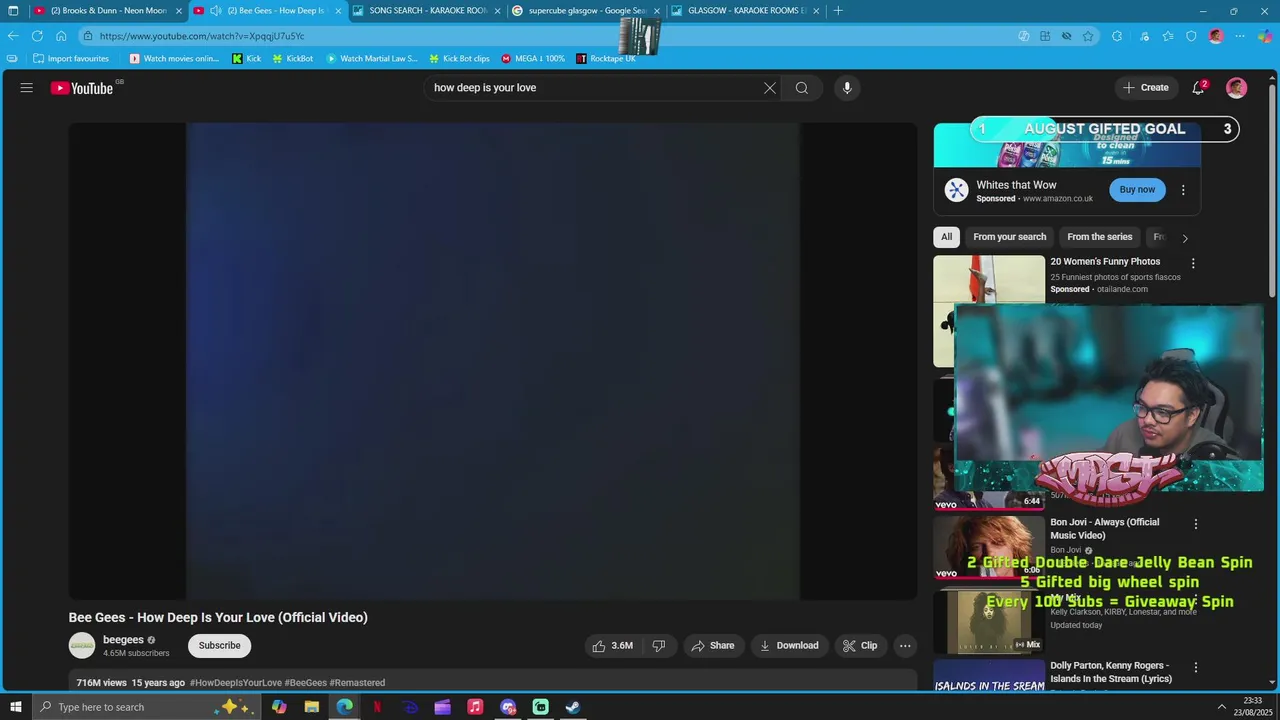Open the Rocktape UK bookmark
Image resolution: width=1280 pixels, height=720 pixels.
606,59
